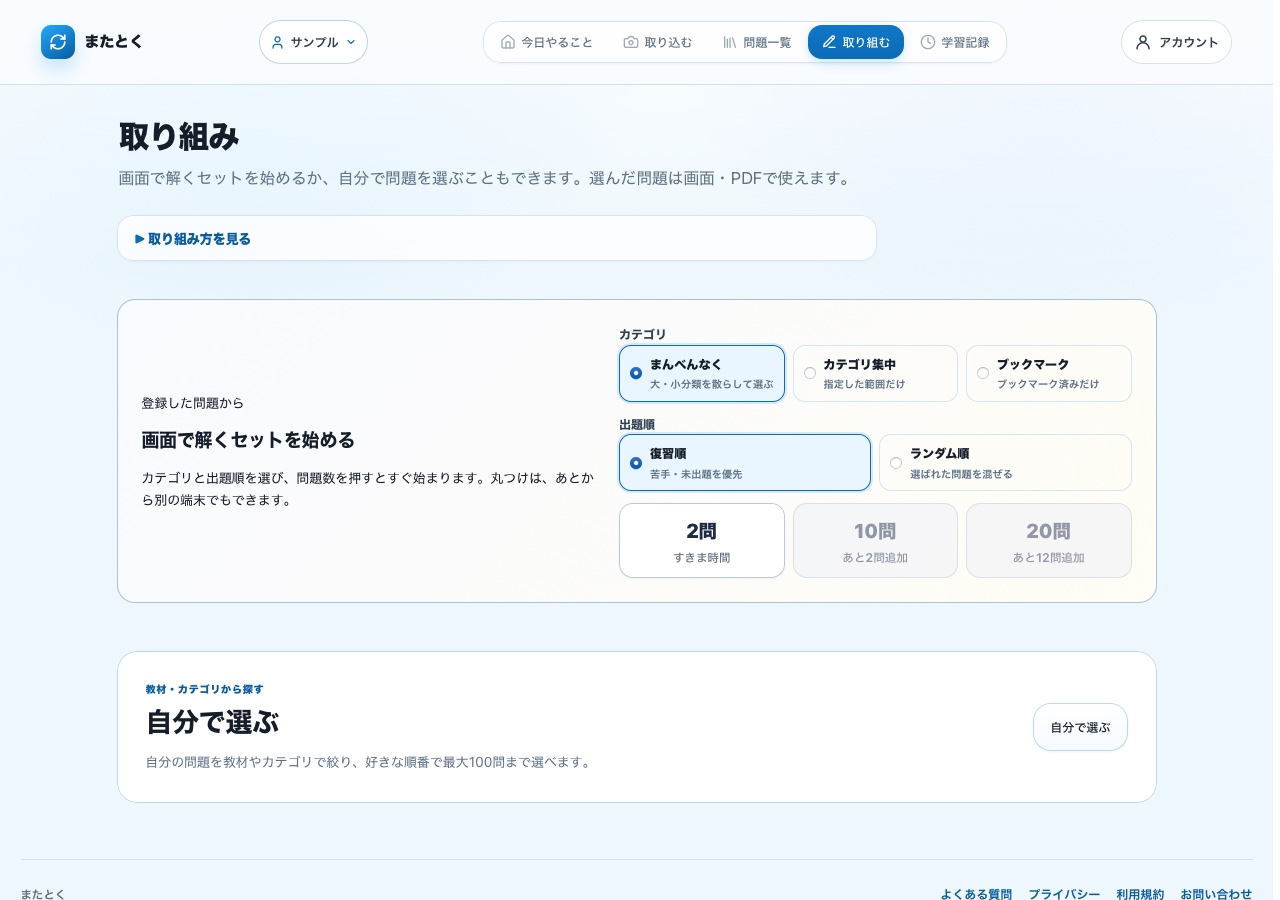Screen dimensions: 1280x900
Task: Choose 復習順 question order
Action: pyautogui.click(x=745, y=462)
